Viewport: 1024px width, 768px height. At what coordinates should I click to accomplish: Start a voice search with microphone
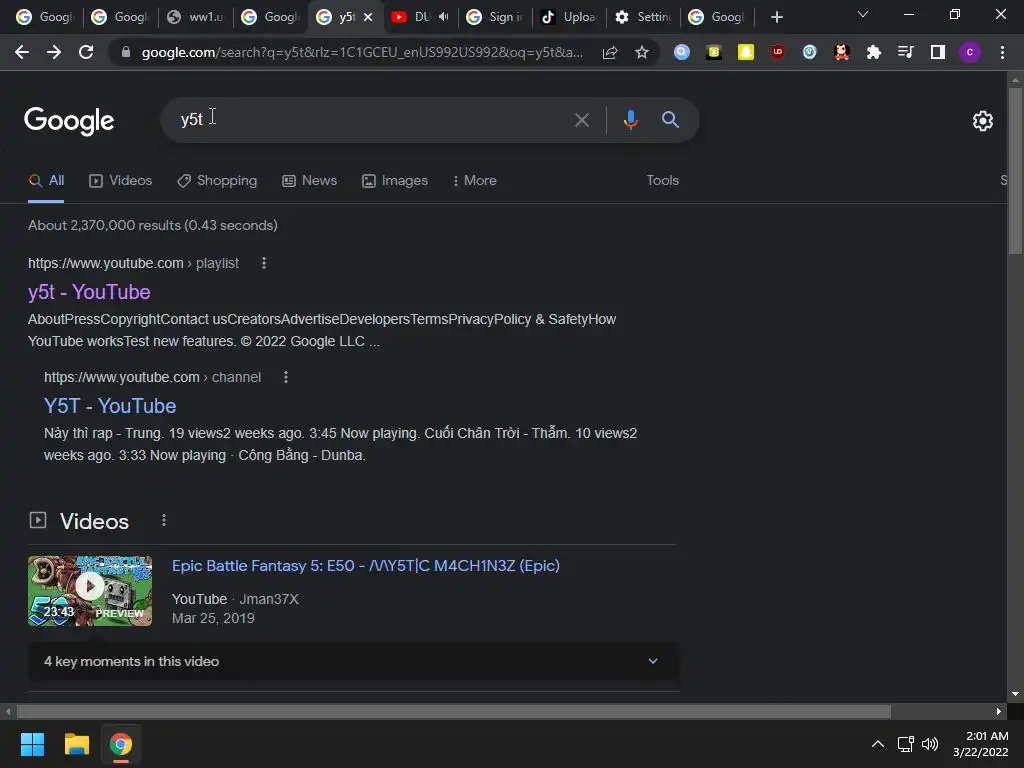pyautogui.click(x=630, y=120)
